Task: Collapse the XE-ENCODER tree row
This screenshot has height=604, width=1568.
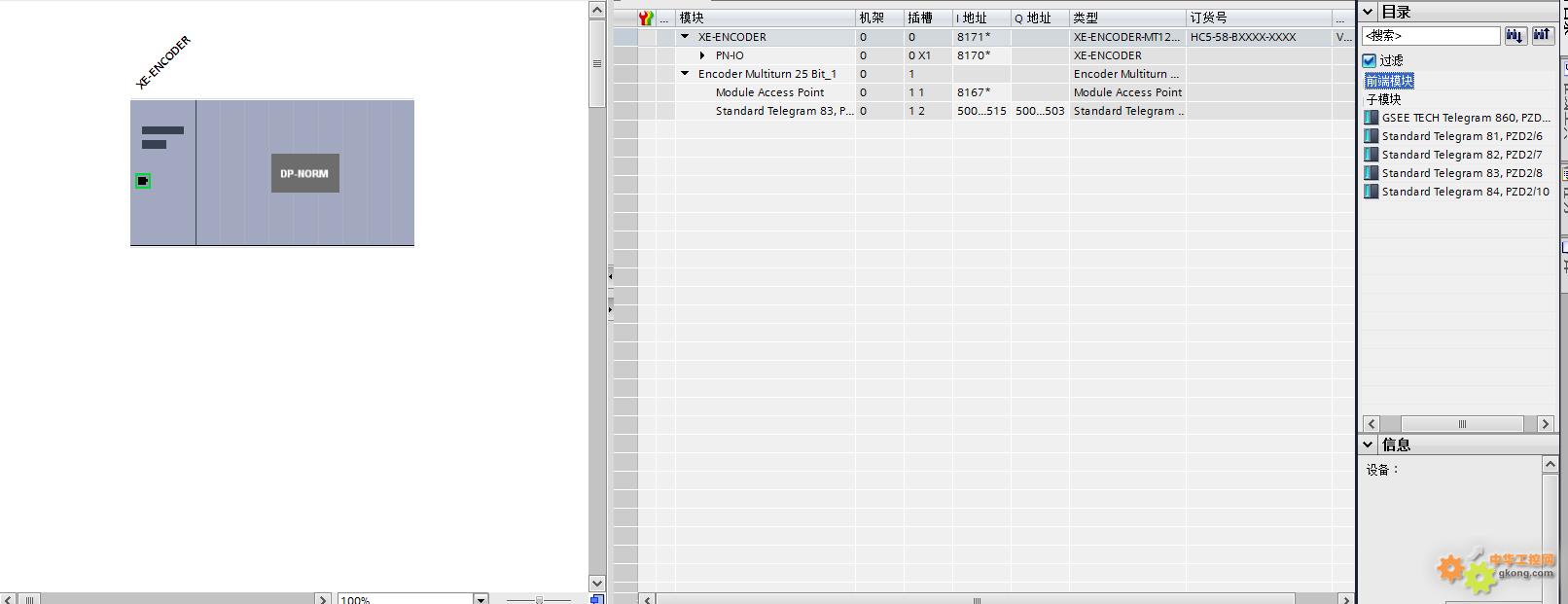Action: click(x=685, y=37)
